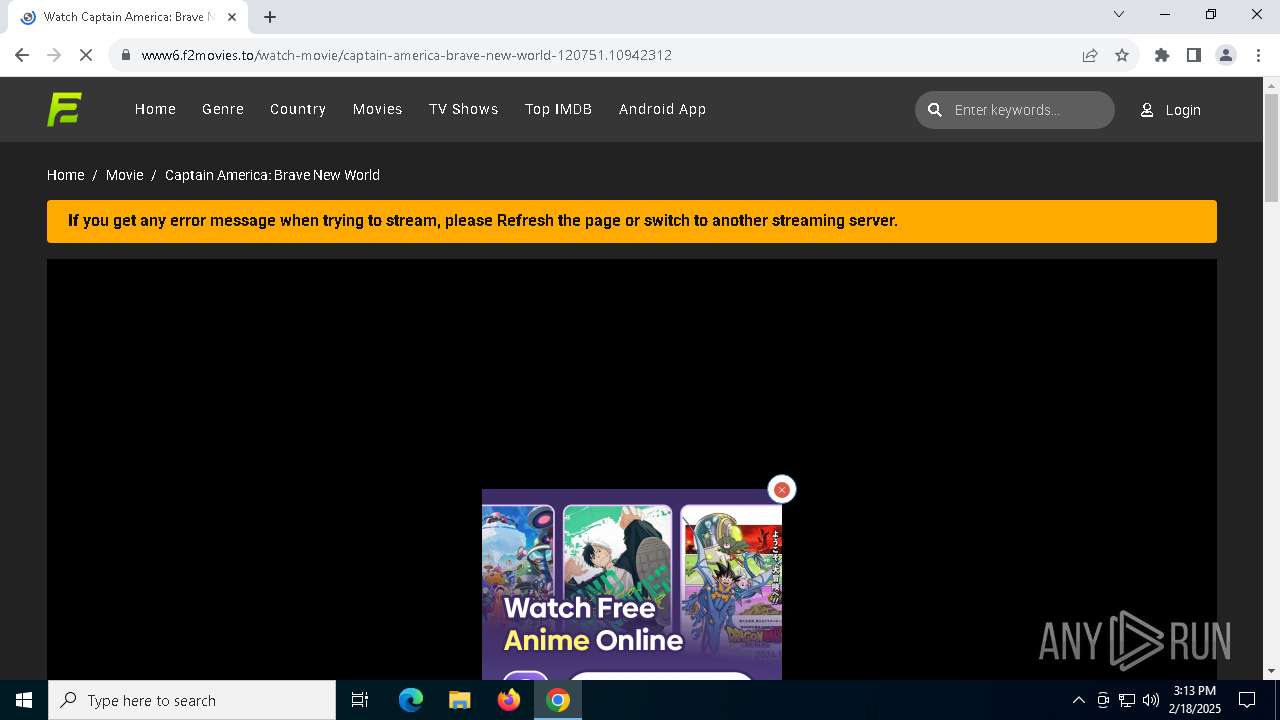1280x720 pixels.
Task: Open the Country menu
Action: point(298,109)
